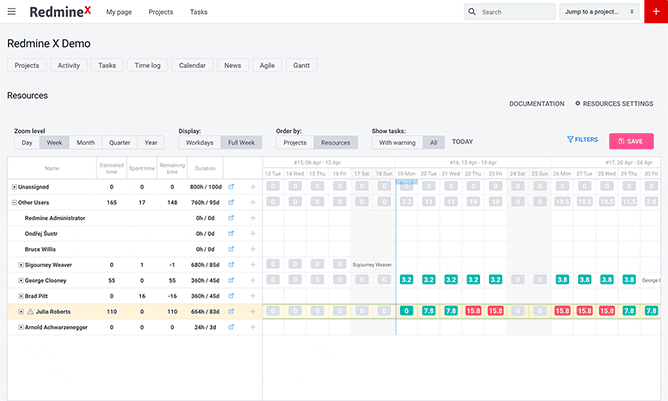Click the plus icon in Unassigned row

click(253, 187)
